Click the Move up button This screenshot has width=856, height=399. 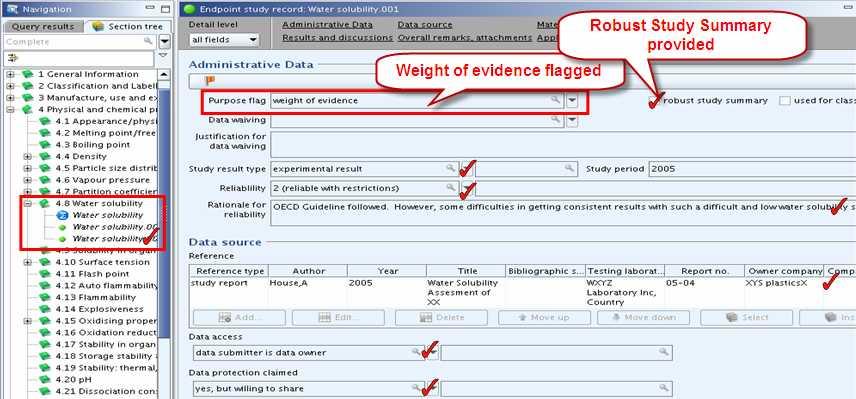544,318
